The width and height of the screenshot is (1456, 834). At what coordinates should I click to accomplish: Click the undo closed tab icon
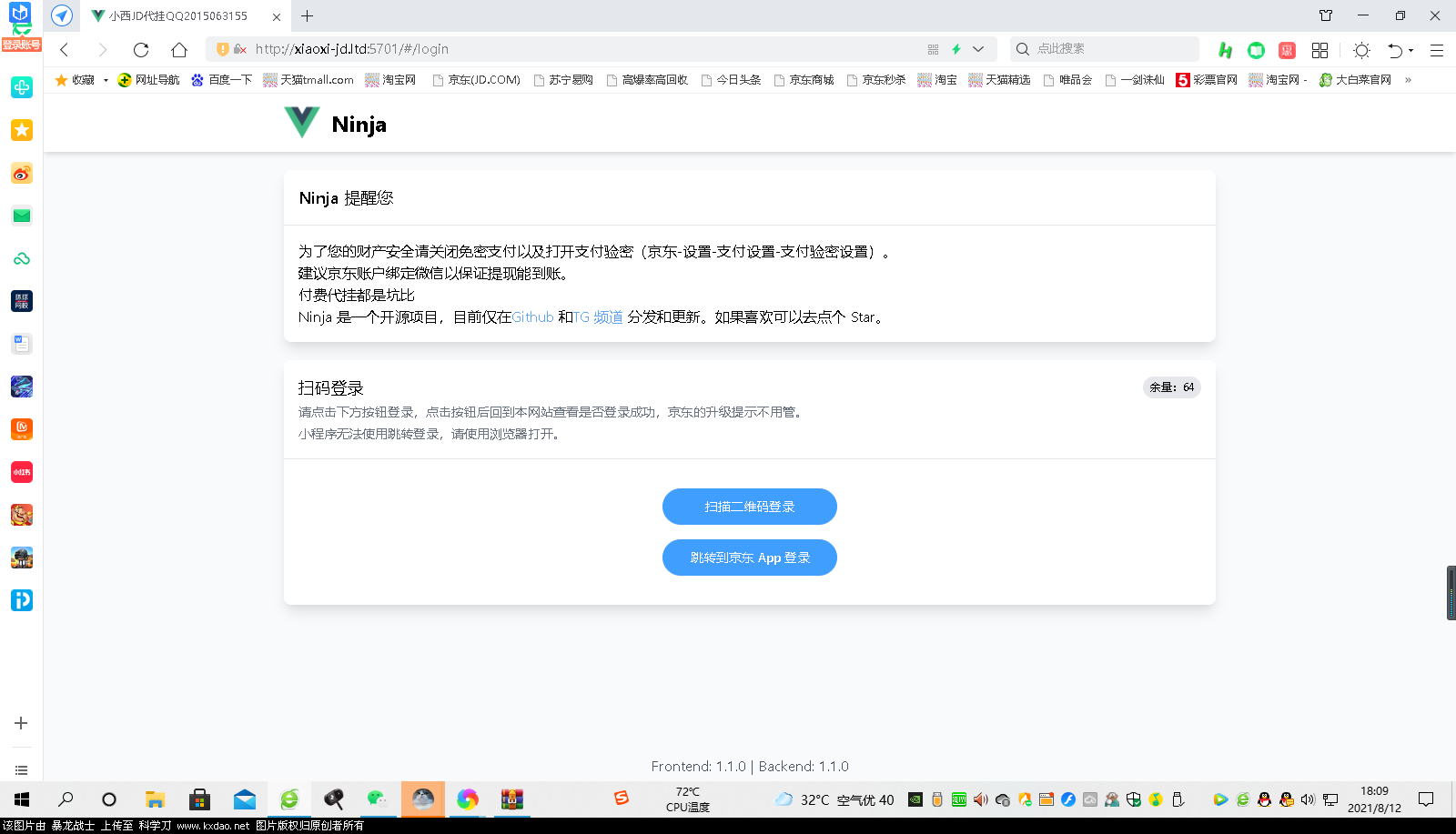pyautogui.click(x=1395, y=50)
